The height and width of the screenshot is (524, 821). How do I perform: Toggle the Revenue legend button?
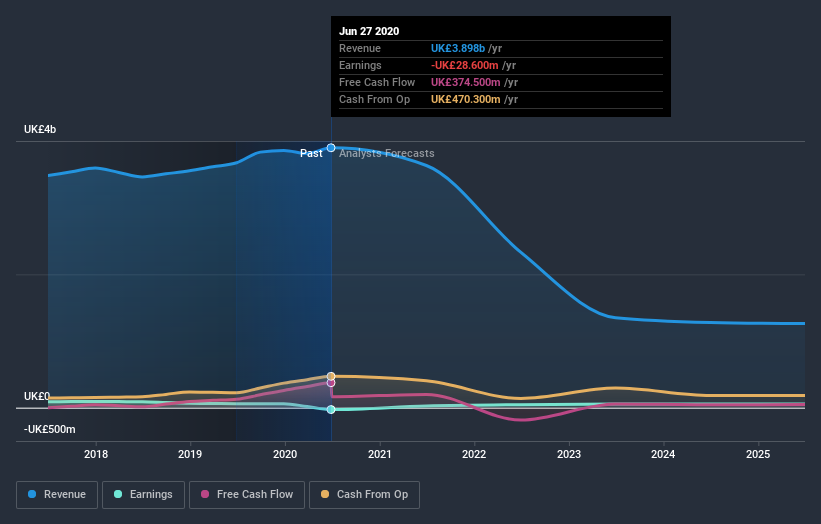point(57,495)
